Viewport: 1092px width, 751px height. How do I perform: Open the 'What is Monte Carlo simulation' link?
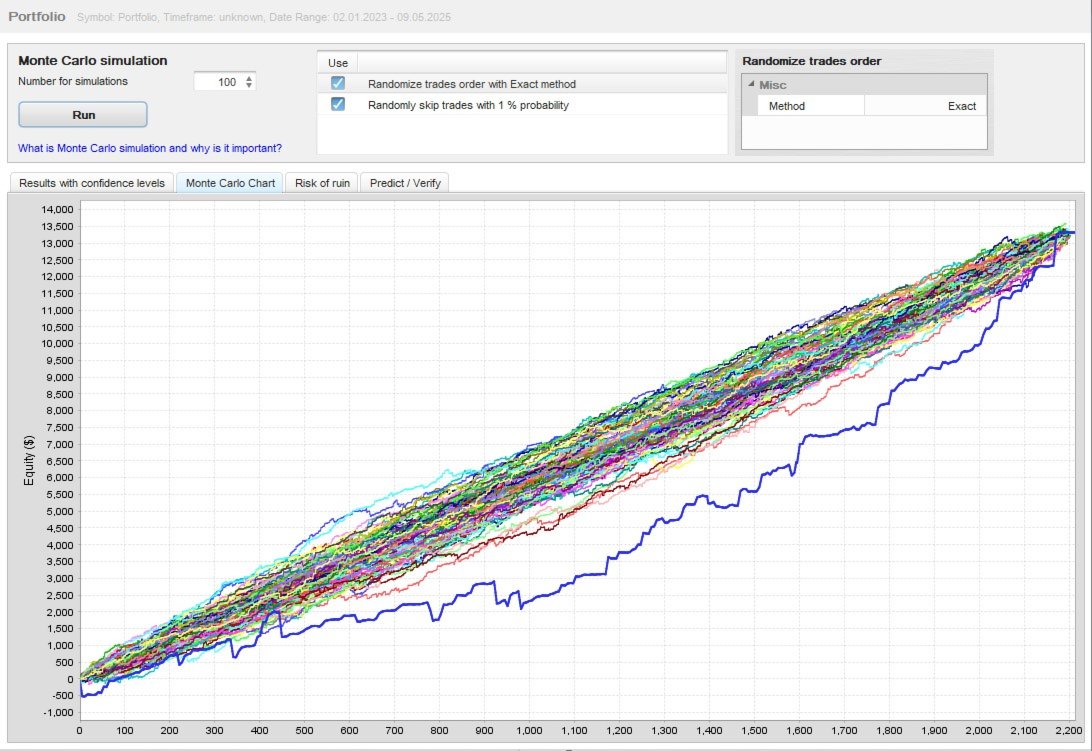point(150,148)
